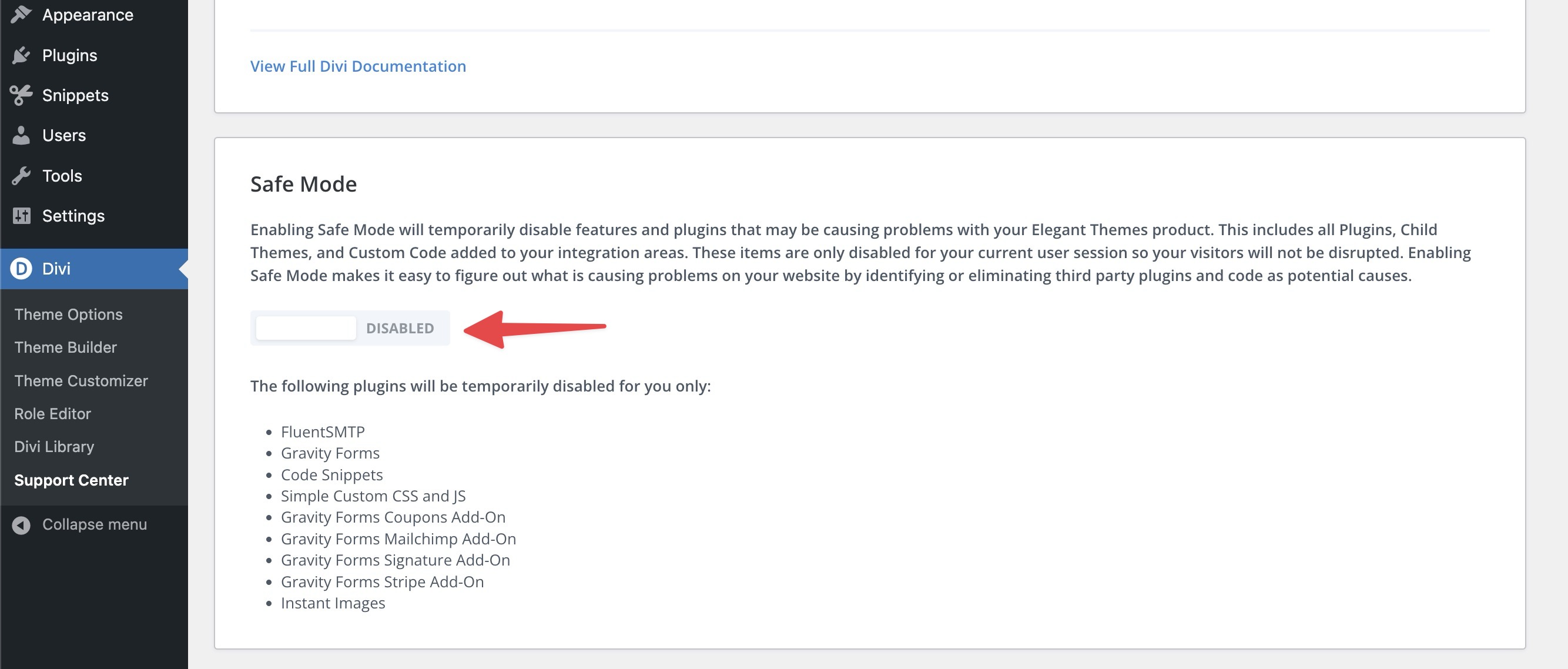Select Support Center in Divi submenu
This screenshot has width=1568, height=669.
(x=71, y=480)
